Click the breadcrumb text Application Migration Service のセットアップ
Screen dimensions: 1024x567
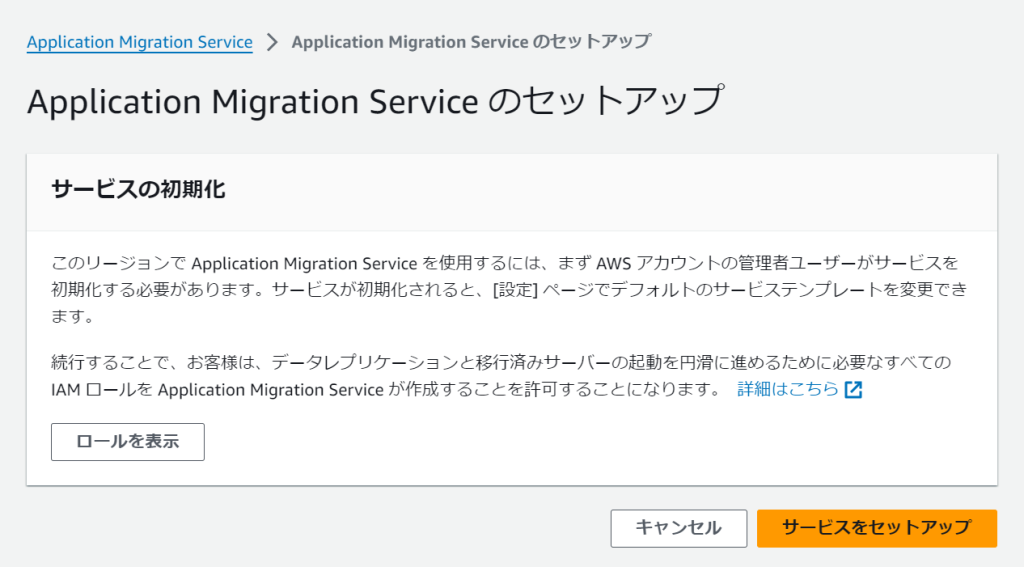pyautogui.click(x=472, y=42)
